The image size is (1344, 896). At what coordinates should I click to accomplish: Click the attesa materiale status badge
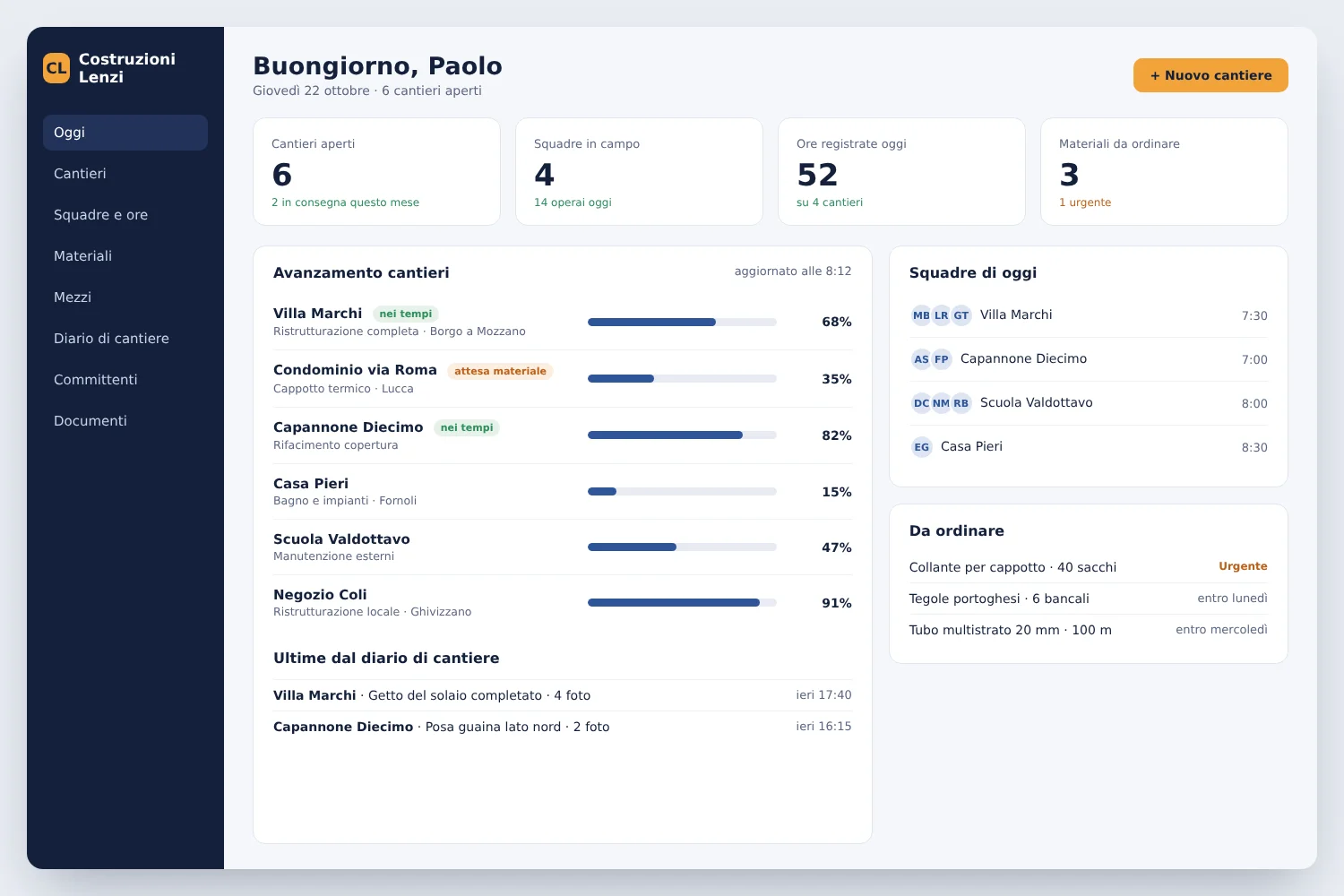[x=500, y=371]
